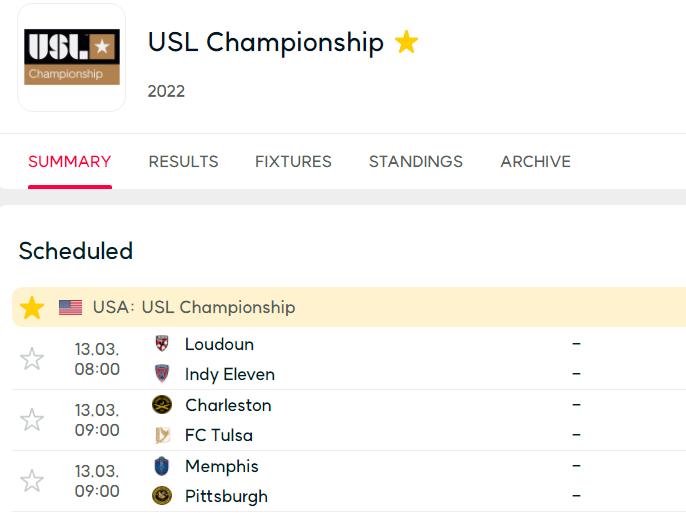Screen dimensions: 686x513
Task: Switch to the Results tab
Action: tap(183, 161)
